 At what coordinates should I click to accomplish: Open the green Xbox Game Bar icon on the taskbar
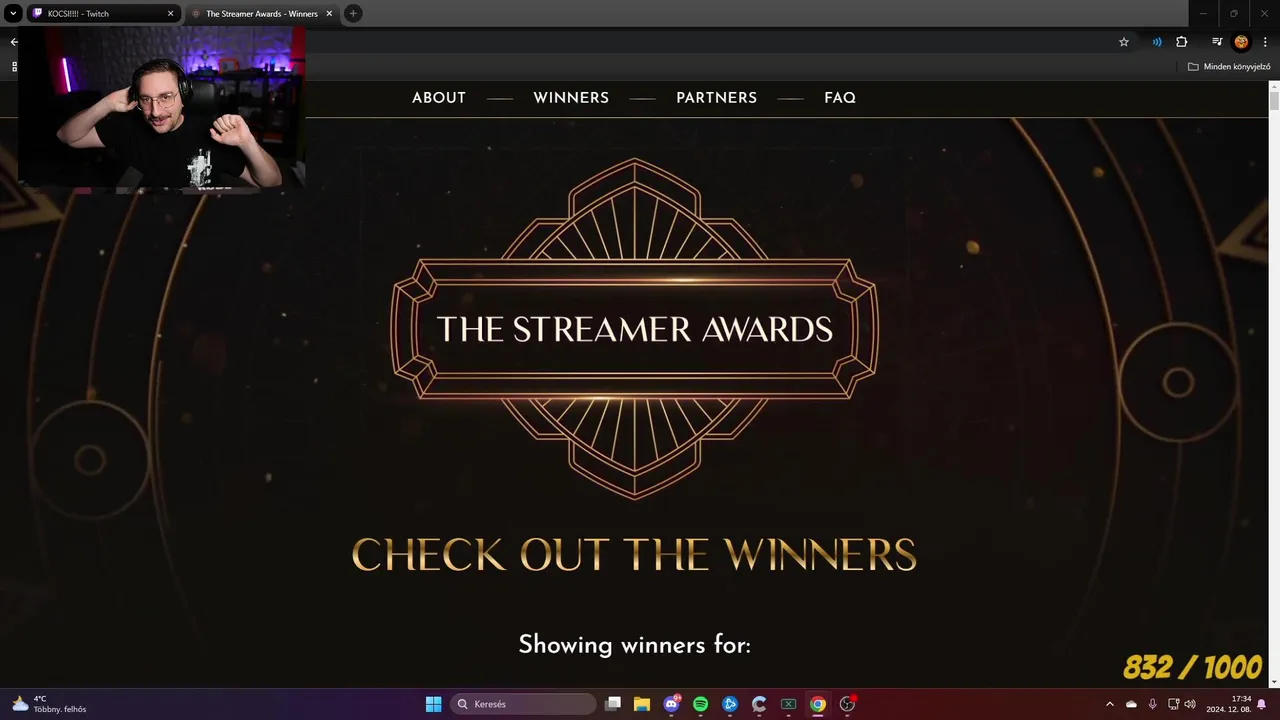click(x=788, y=704)
